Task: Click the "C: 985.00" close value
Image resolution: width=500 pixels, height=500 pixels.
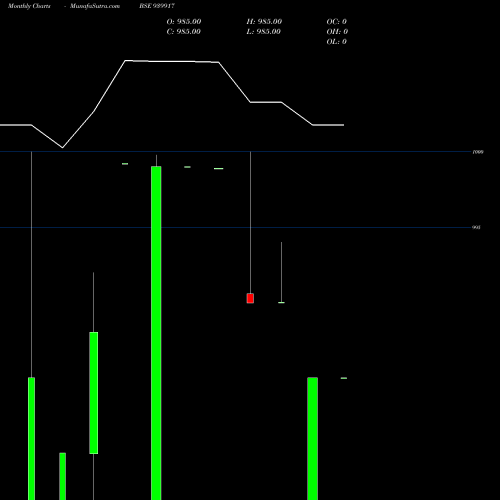Action: 184,32
